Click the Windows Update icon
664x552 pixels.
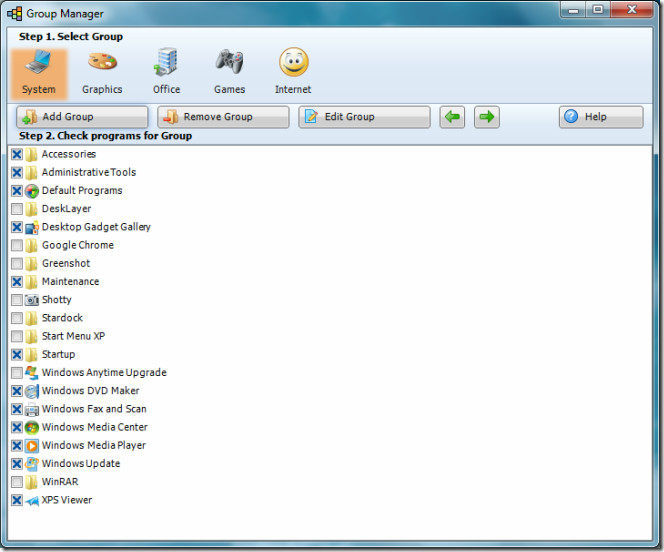(x=31, y=464)
